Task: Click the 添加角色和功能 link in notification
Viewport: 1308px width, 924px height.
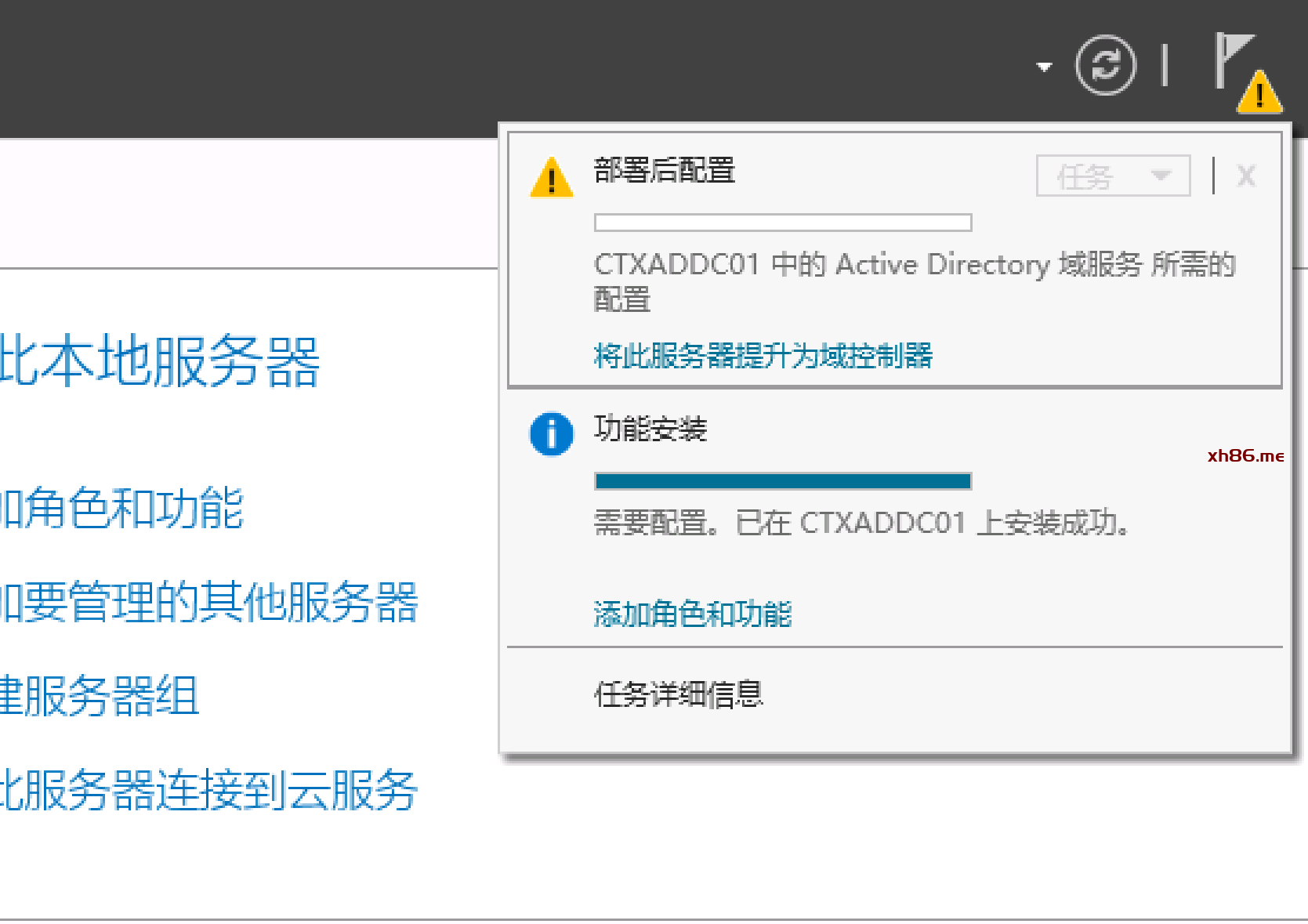Action: (x=693, y=614)
